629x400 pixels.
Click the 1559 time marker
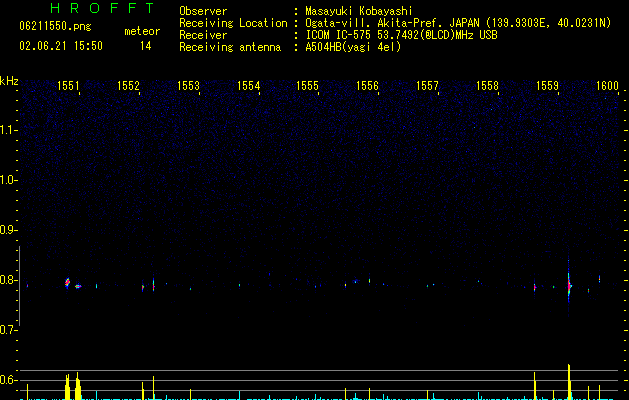pos(547,86)
